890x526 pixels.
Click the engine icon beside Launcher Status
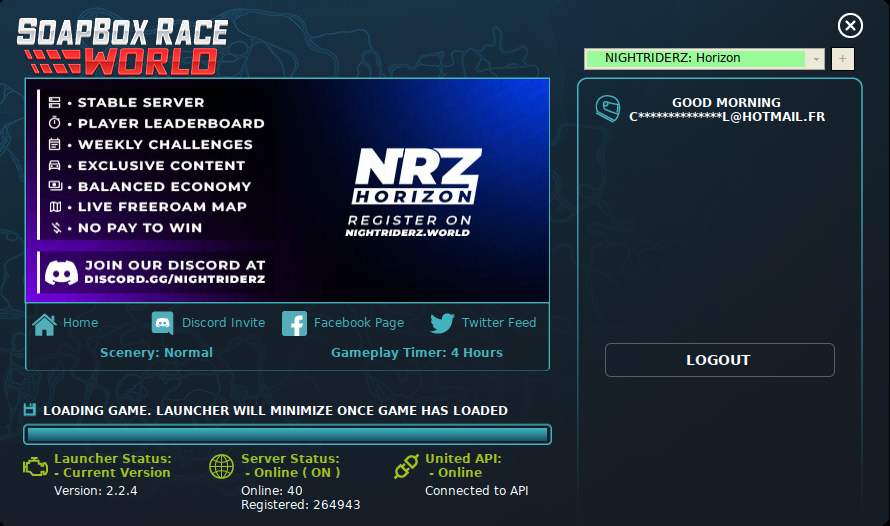point(35,467)
